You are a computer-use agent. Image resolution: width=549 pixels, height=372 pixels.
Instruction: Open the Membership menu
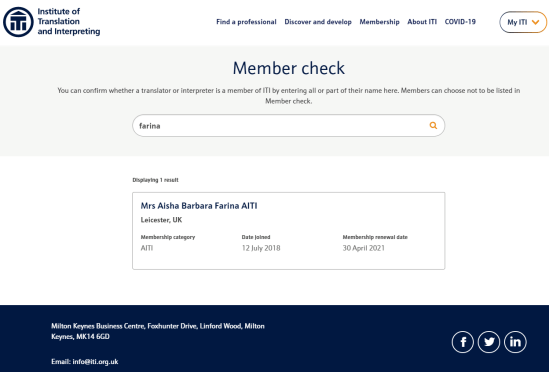pyautogui.click(x=379, y=22)
